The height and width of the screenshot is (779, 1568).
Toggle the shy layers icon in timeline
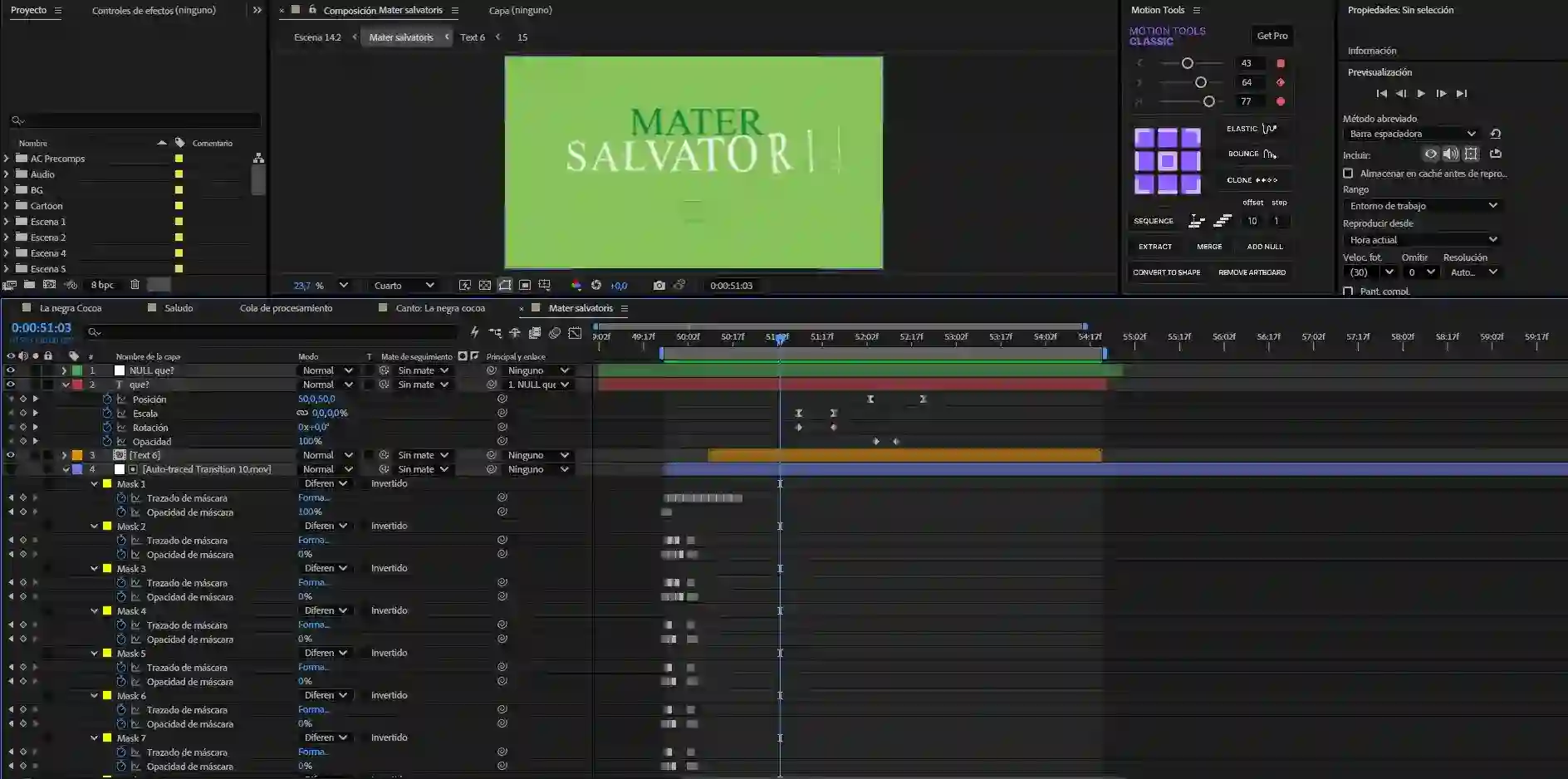pos(515,333)
